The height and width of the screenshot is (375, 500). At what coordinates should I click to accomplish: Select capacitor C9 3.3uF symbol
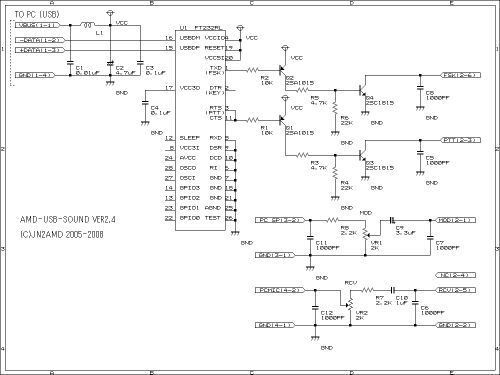[393, 220]
